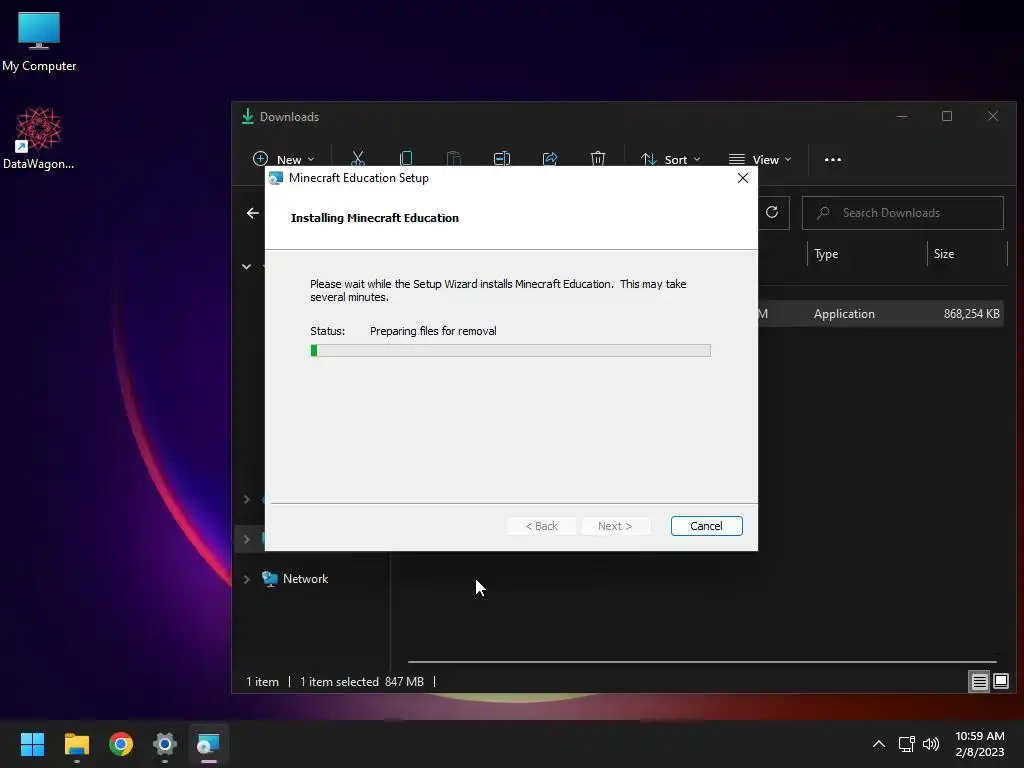Click the Share icon in toolbar
The image size is (1024, 768).
pyautogui.click(x=549, y=159)
